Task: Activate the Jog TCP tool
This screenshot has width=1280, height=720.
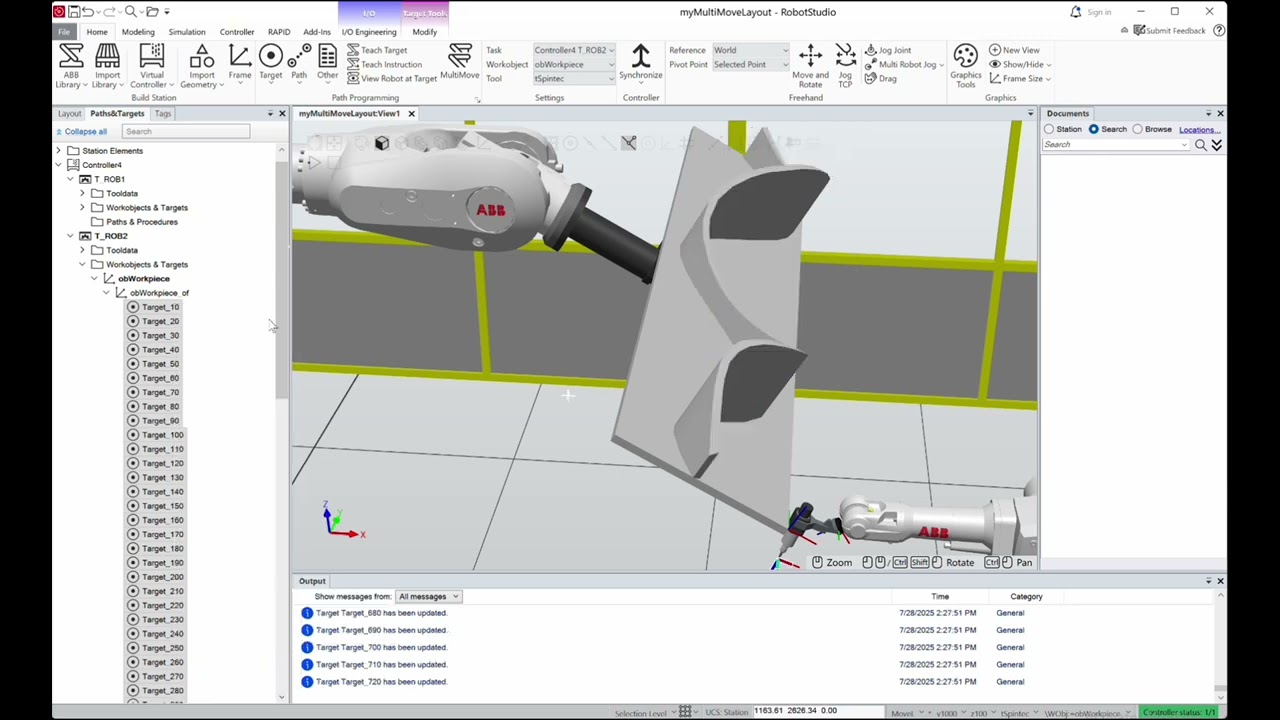Action: click(x=845, y=67)
